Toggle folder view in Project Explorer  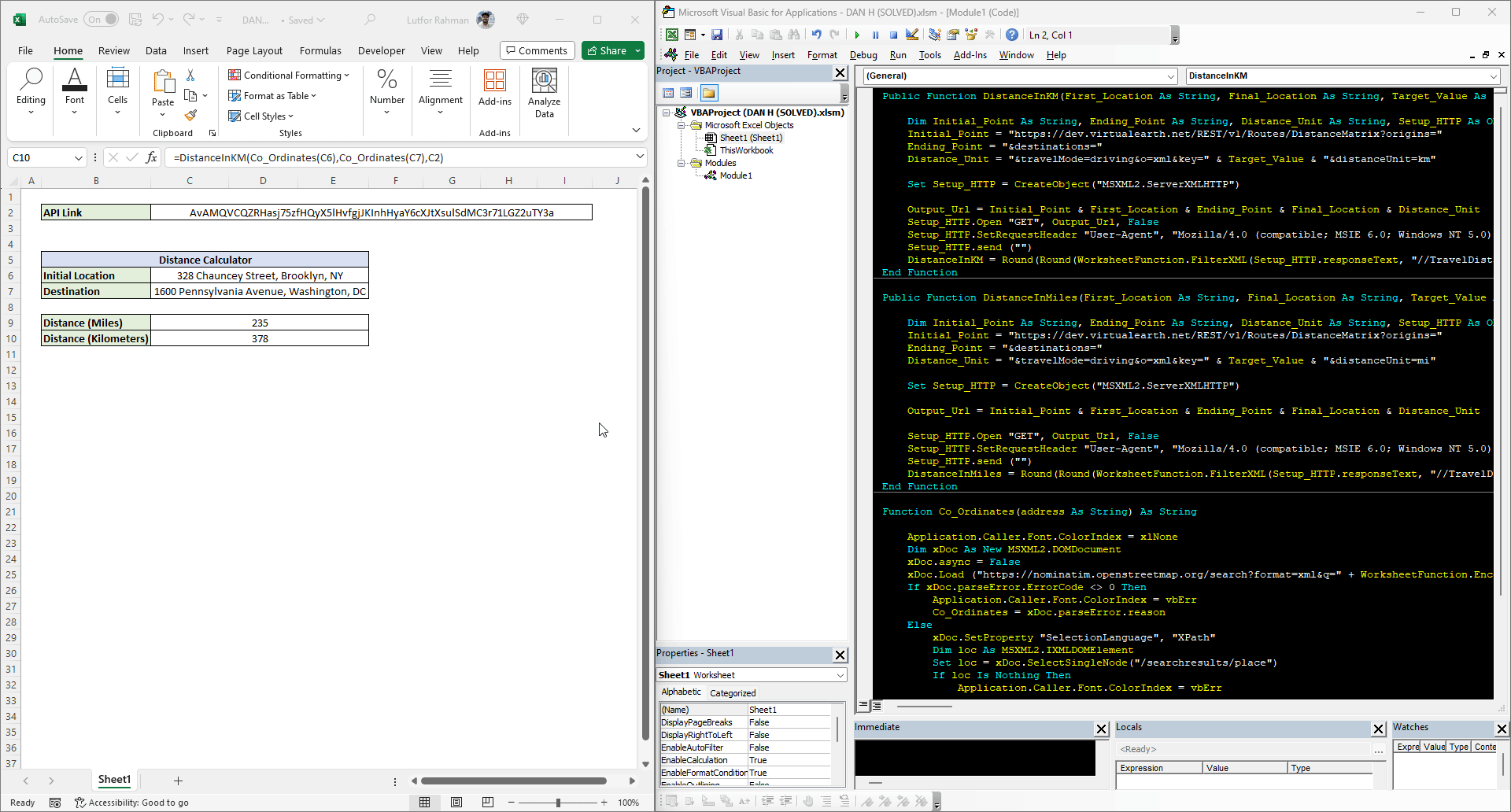[709, 93]
